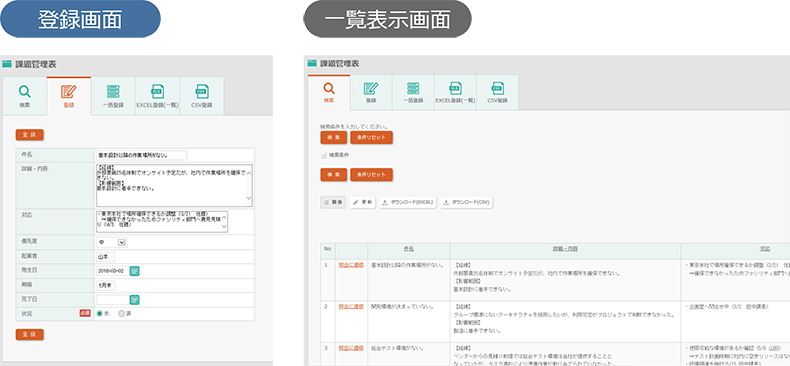
Task: Select the 未 status radio button
Action: pos(99,314)
